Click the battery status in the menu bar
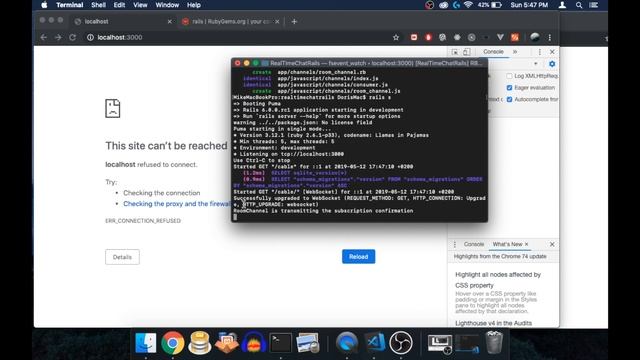 point(490,5)
